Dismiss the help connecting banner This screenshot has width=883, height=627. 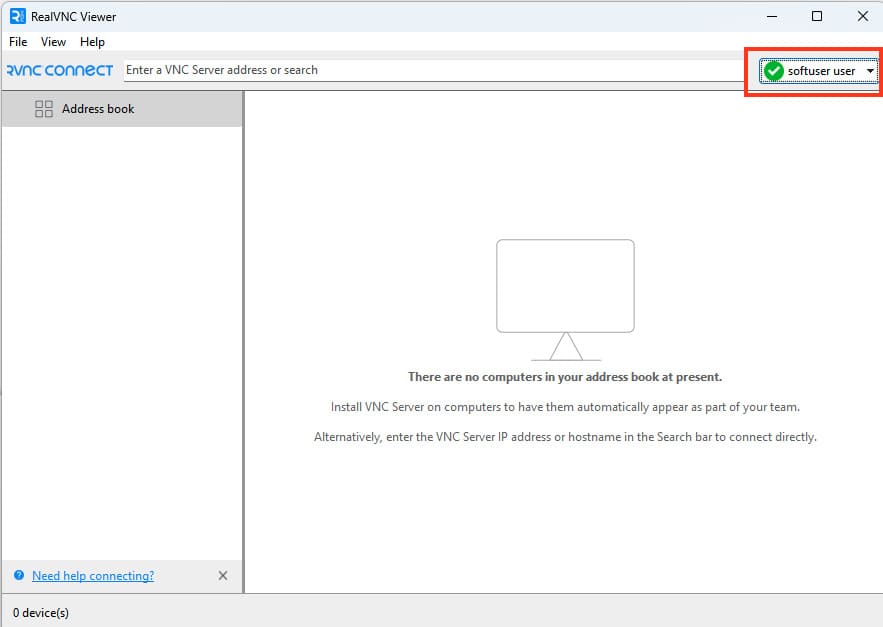[222, 576]
